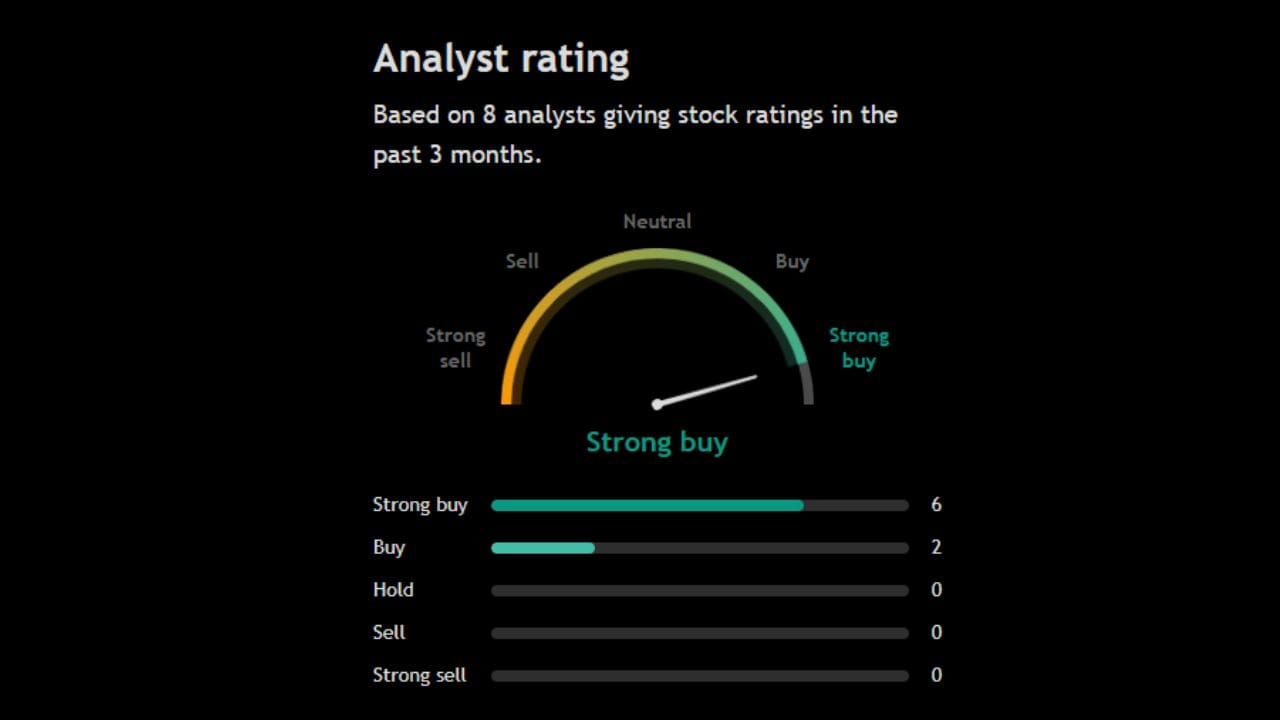1280x720 pixels.
Task: Click the gauge needle pointer
Action: point(707,390)
